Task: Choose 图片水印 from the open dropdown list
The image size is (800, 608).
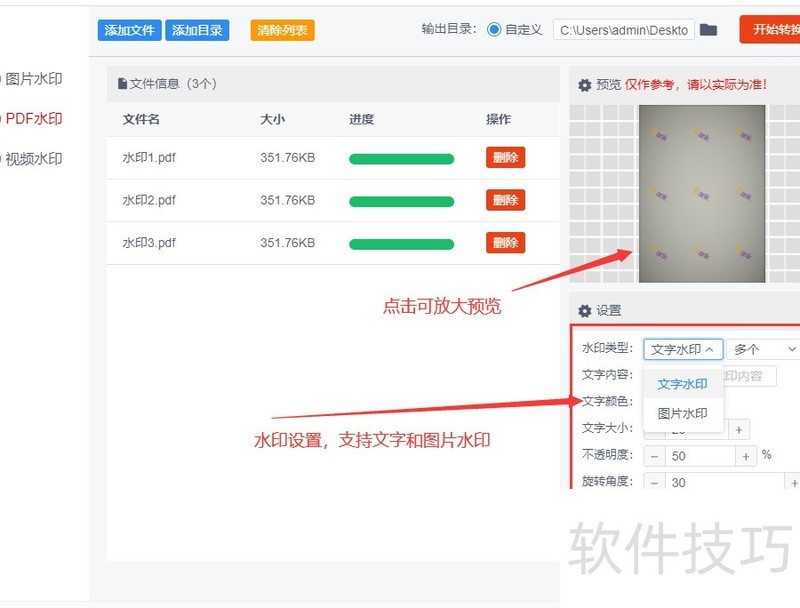Action: point(682,412)
